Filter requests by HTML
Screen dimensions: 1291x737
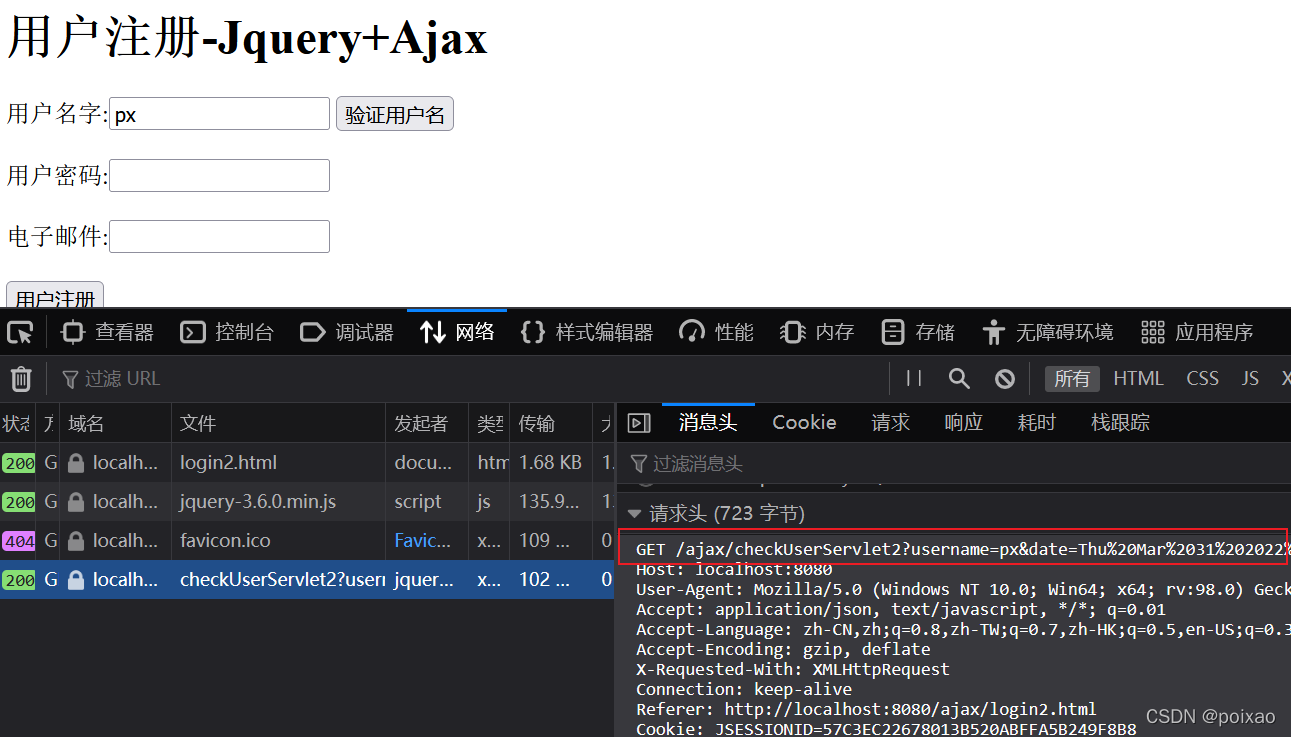click(x=1139, y=378)
